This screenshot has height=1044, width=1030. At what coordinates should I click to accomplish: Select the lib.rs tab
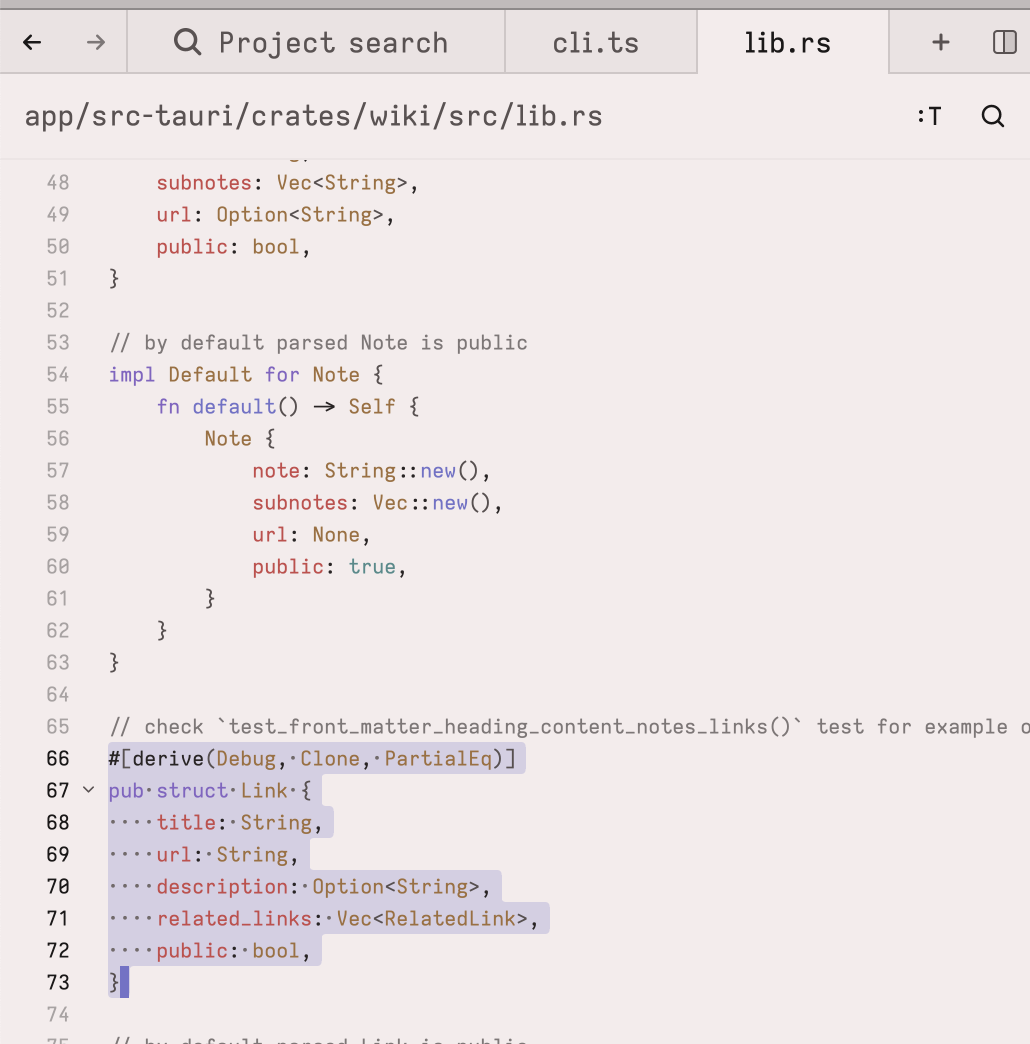pyautogui.click(x=792, y=43)
